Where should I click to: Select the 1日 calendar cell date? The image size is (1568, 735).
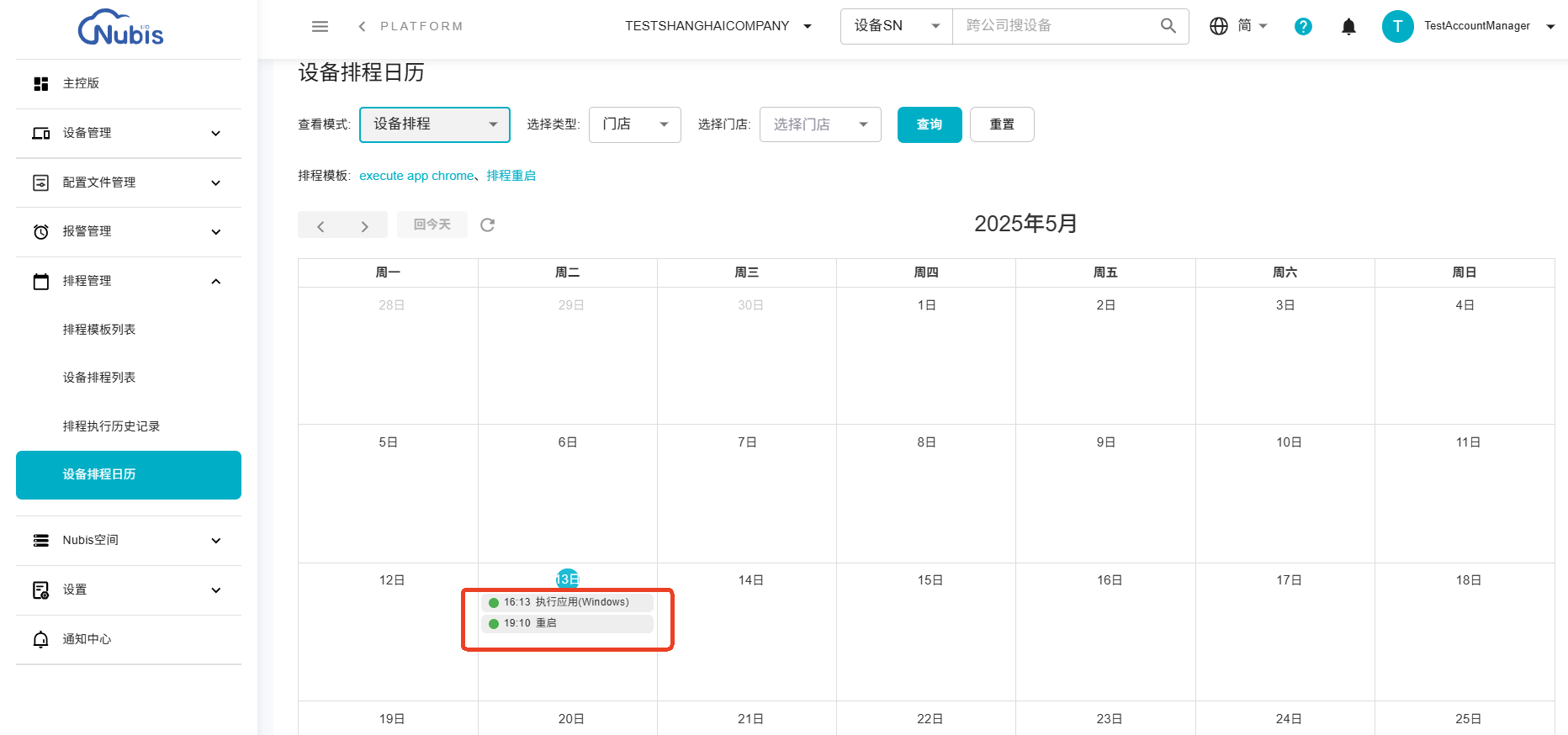pyautogui.click(x=926, y=305)
